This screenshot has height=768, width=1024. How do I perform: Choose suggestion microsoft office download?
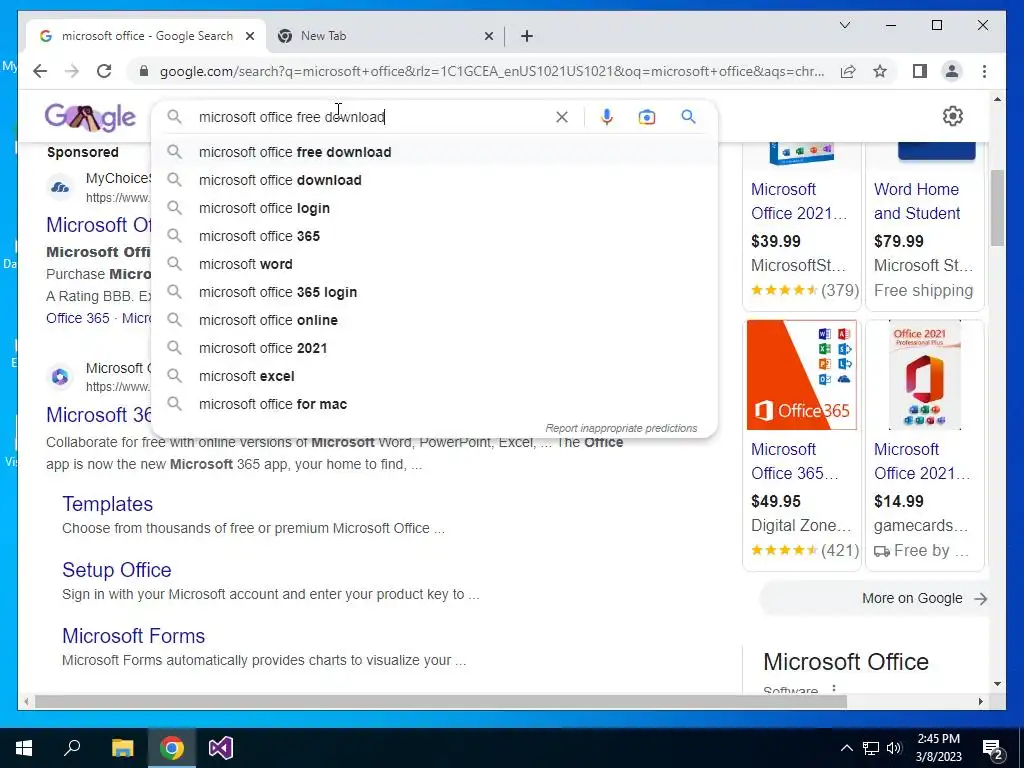(434, 180)
